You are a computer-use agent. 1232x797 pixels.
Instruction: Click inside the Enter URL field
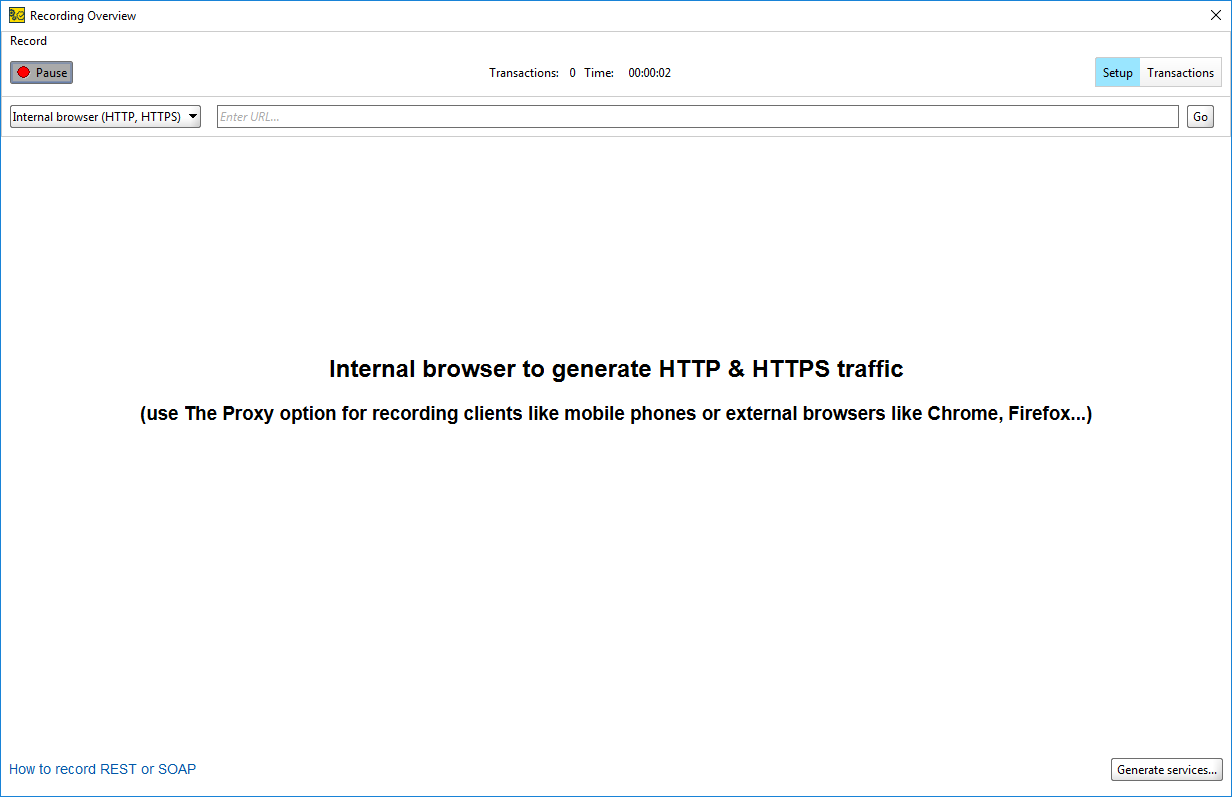pyautogui.click(x=697, y=117)
